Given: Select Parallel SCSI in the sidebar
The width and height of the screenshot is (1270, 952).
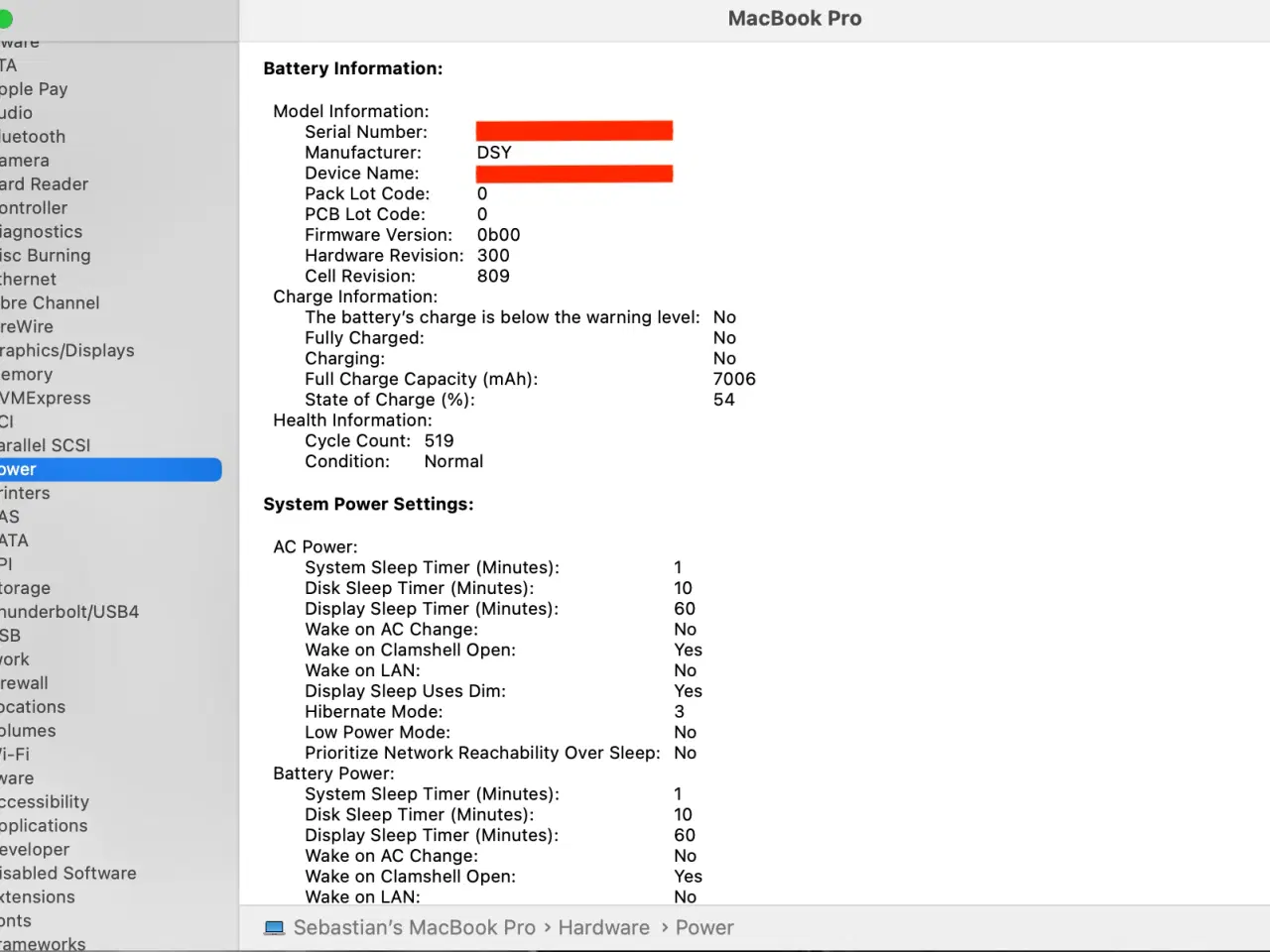Looking at the screenshot, I should pos(46,446).
